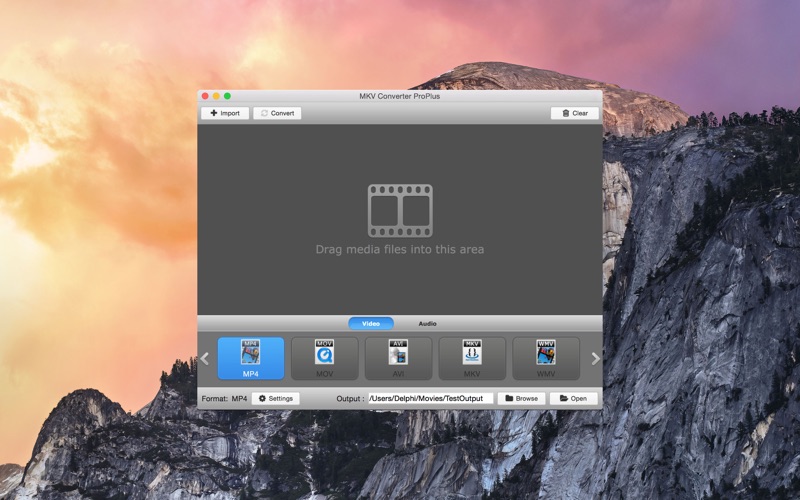Open format Settings

276,398
